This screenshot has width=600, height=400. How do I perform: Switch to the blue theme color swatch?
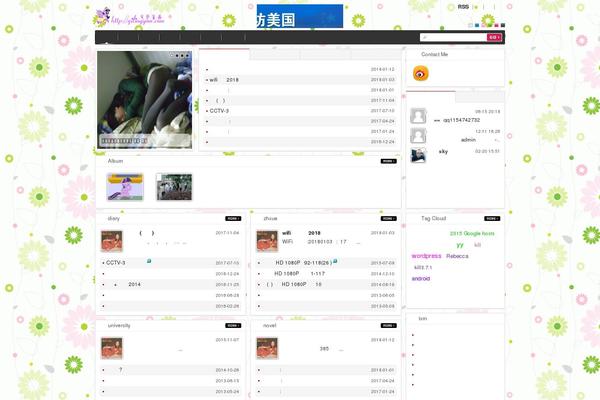477,26
